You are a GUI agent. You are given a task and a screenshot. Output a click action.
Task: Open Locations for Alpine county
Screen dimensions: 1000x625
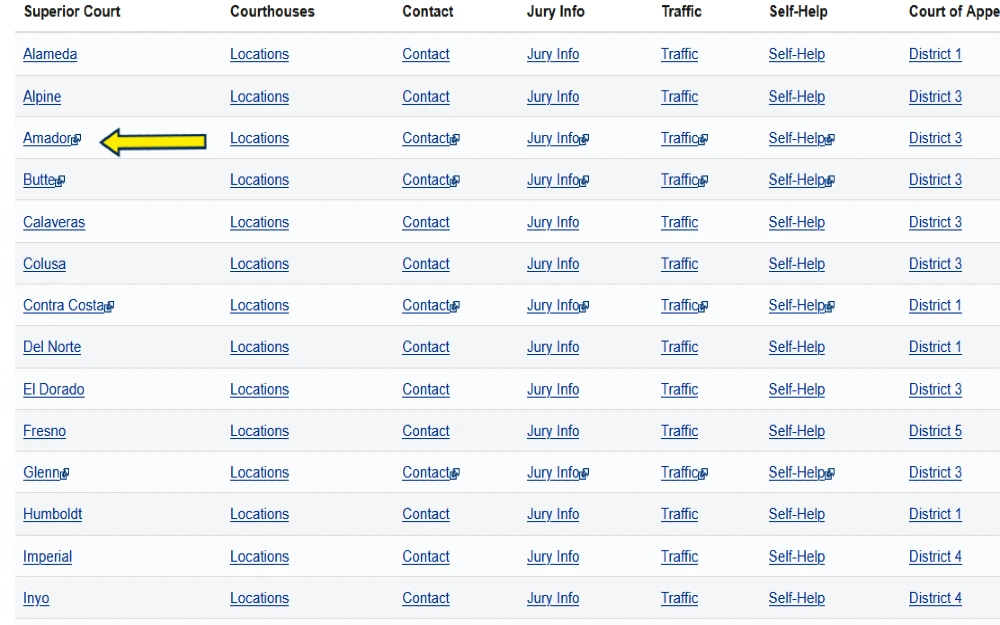(x=260, y=97)
